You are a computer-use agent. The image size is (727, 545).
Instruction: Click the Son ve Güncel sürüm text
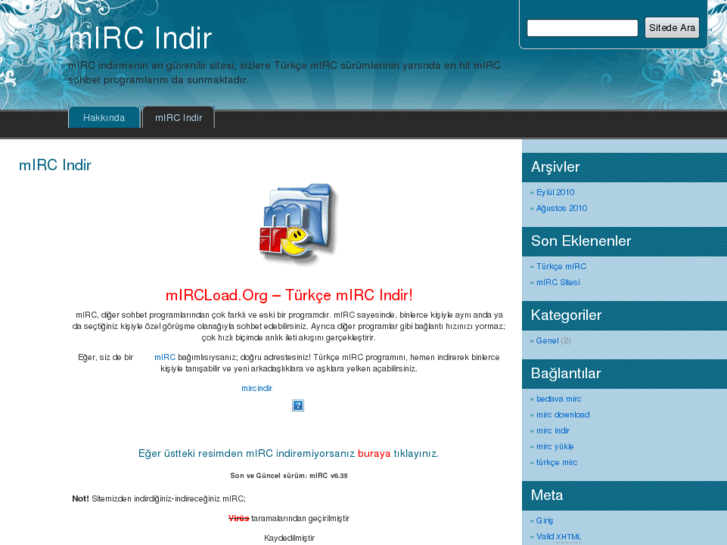(x=289, y=475)
